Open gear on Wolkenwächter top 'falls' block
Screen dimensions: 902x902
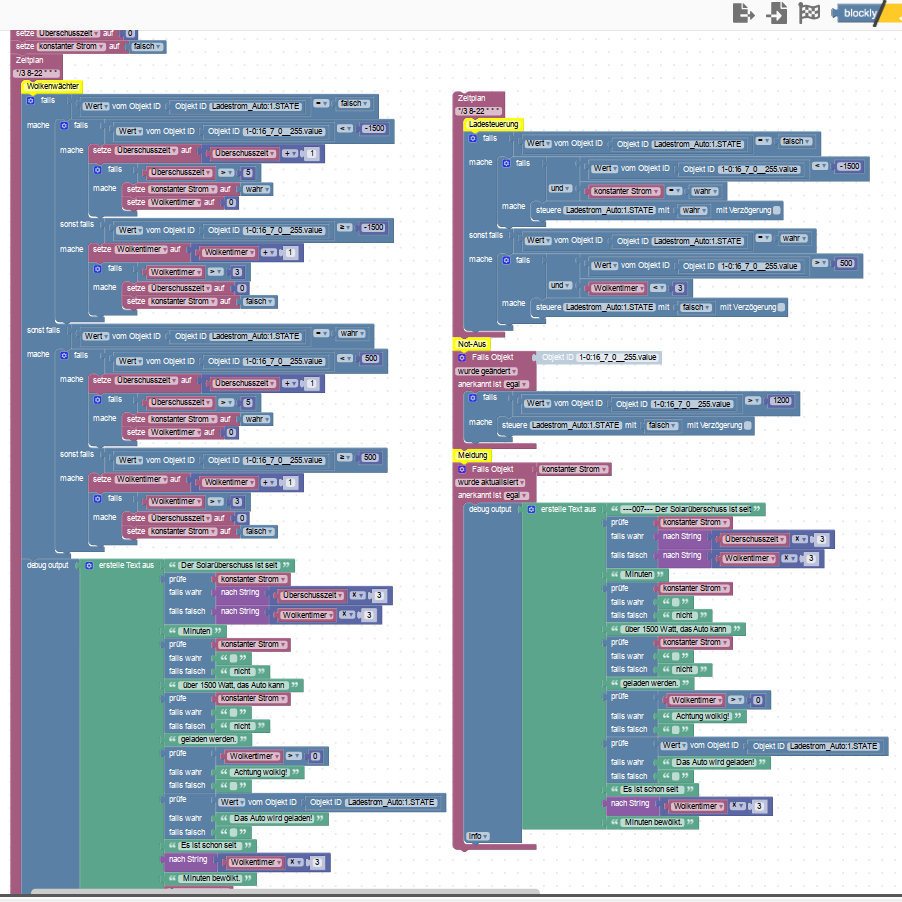(x=30, y=100)
